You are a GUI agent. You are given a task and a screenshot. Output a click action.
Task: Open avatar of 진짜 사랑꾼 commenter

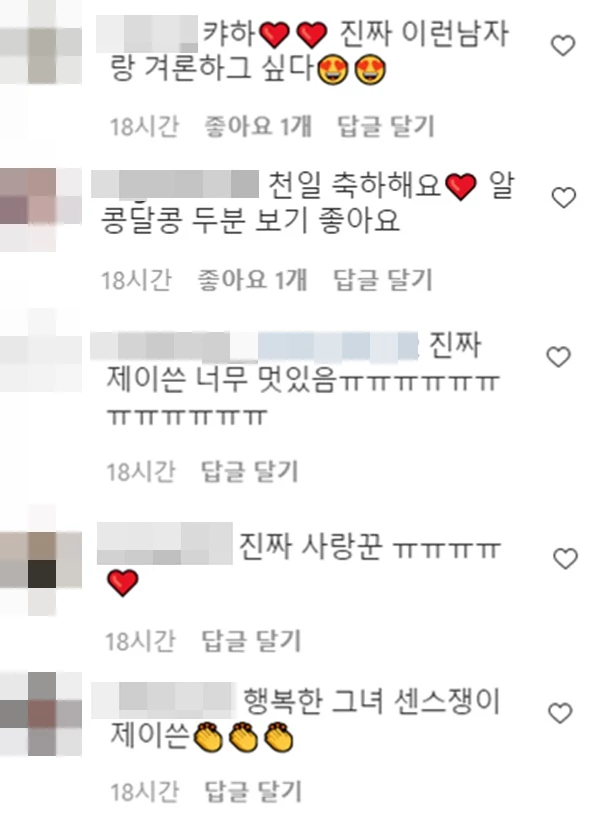(41, 573)
